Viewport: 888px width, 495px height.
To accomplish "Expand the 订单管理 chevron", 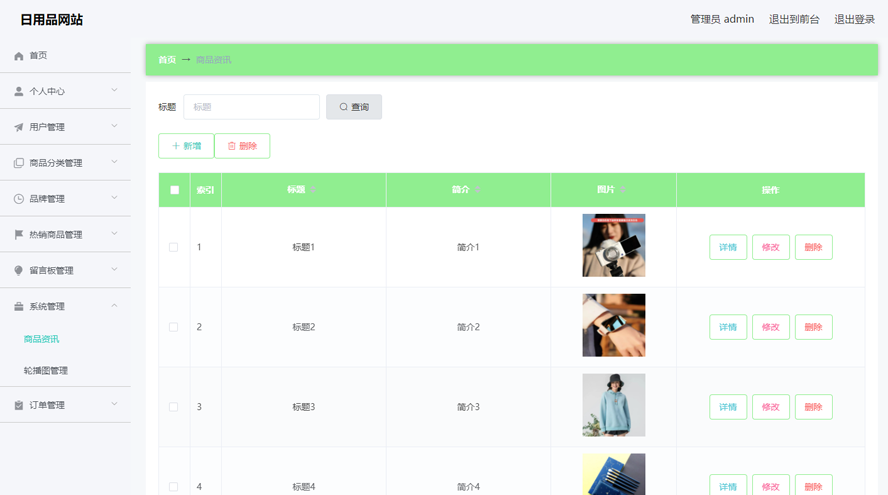I will point(114,404).
